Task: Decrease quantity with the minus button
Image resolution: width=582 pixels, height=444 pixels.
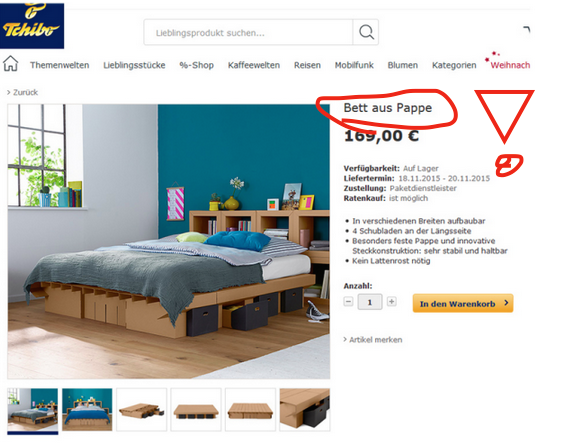Action: 348,301
